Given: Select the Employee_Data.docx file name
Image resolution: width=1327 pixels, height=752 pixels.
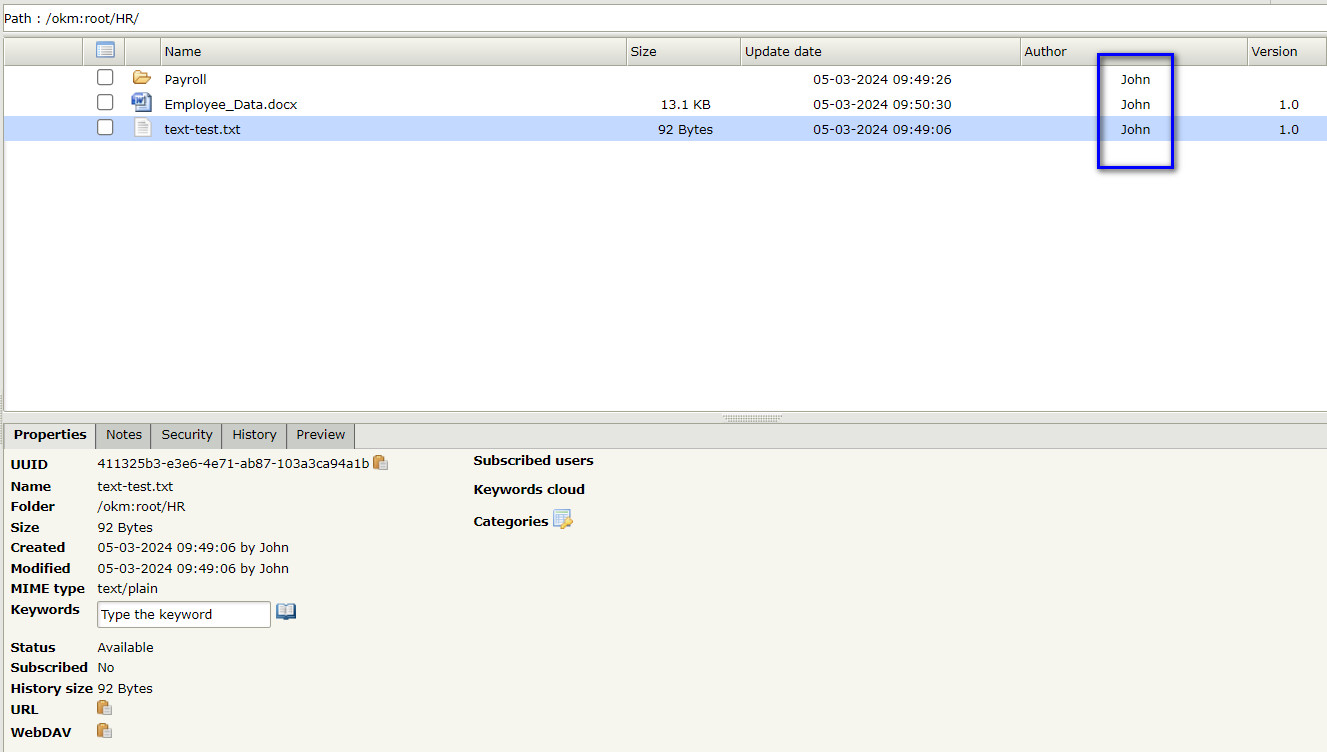Looking at the screenshot, I should (x=231, y=104).
